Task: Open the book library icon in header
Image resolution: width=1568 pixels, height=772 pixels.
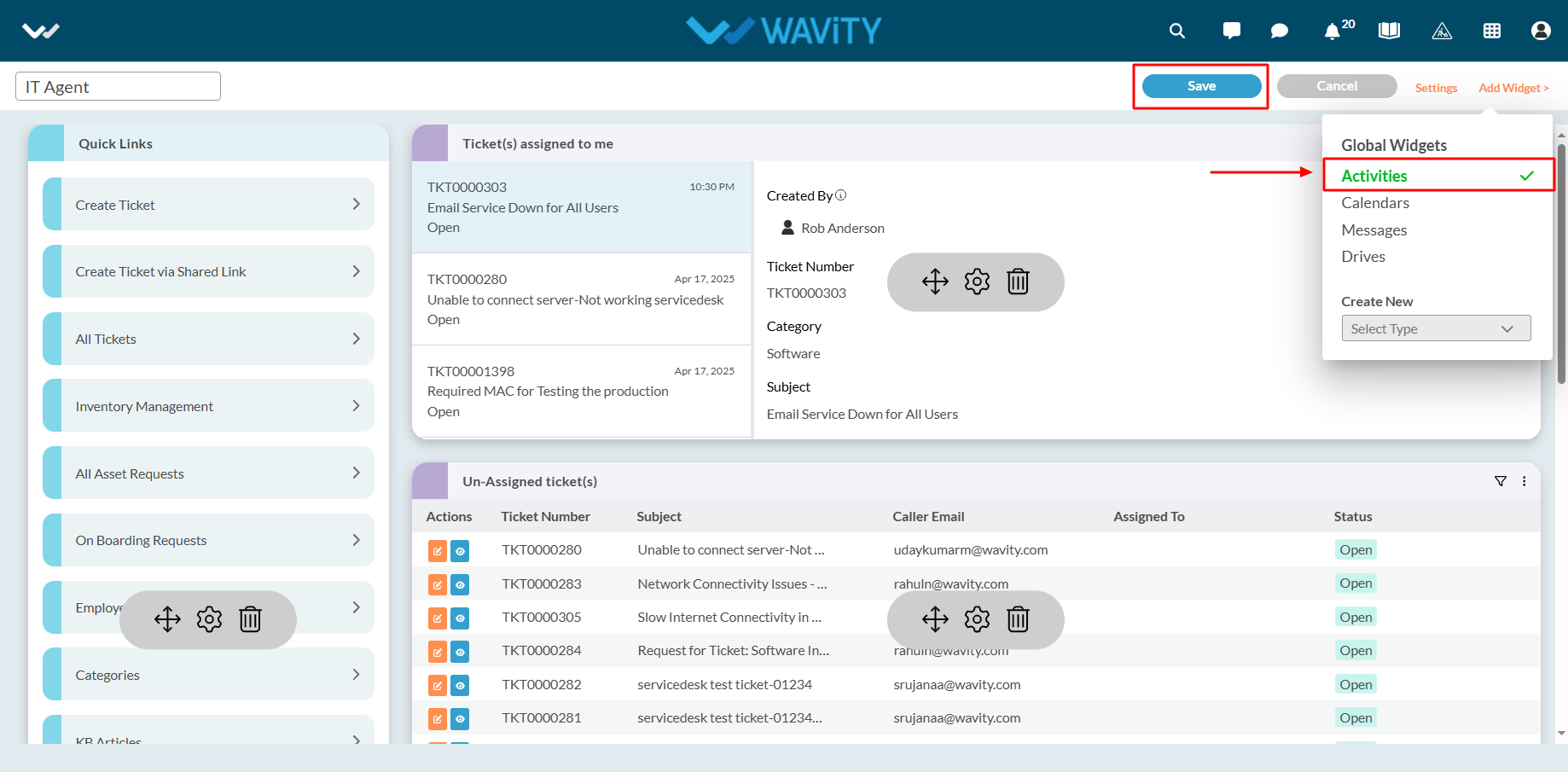Action: [x=1389, y=31]
